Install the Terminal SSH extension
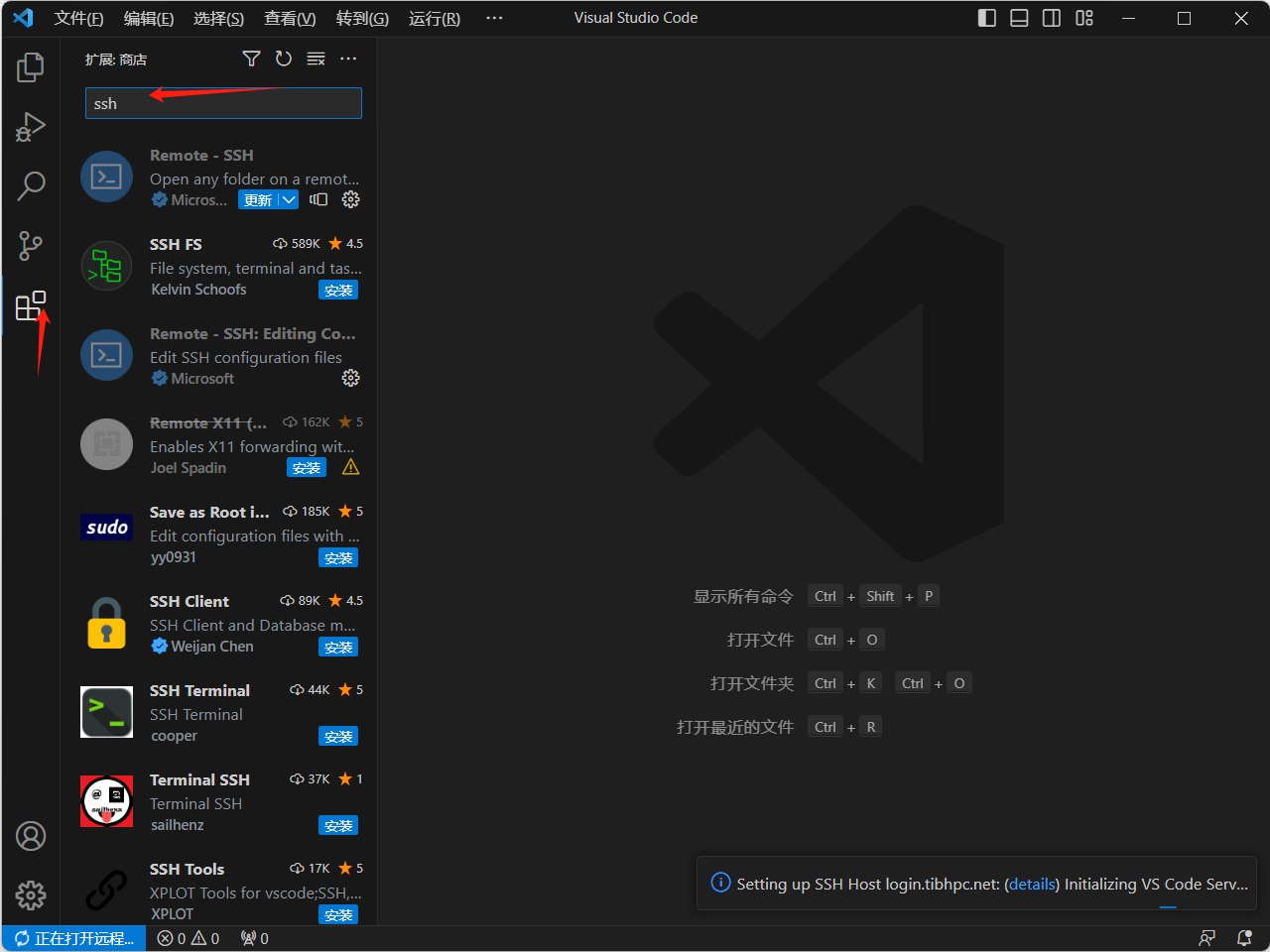 [338, 825]
